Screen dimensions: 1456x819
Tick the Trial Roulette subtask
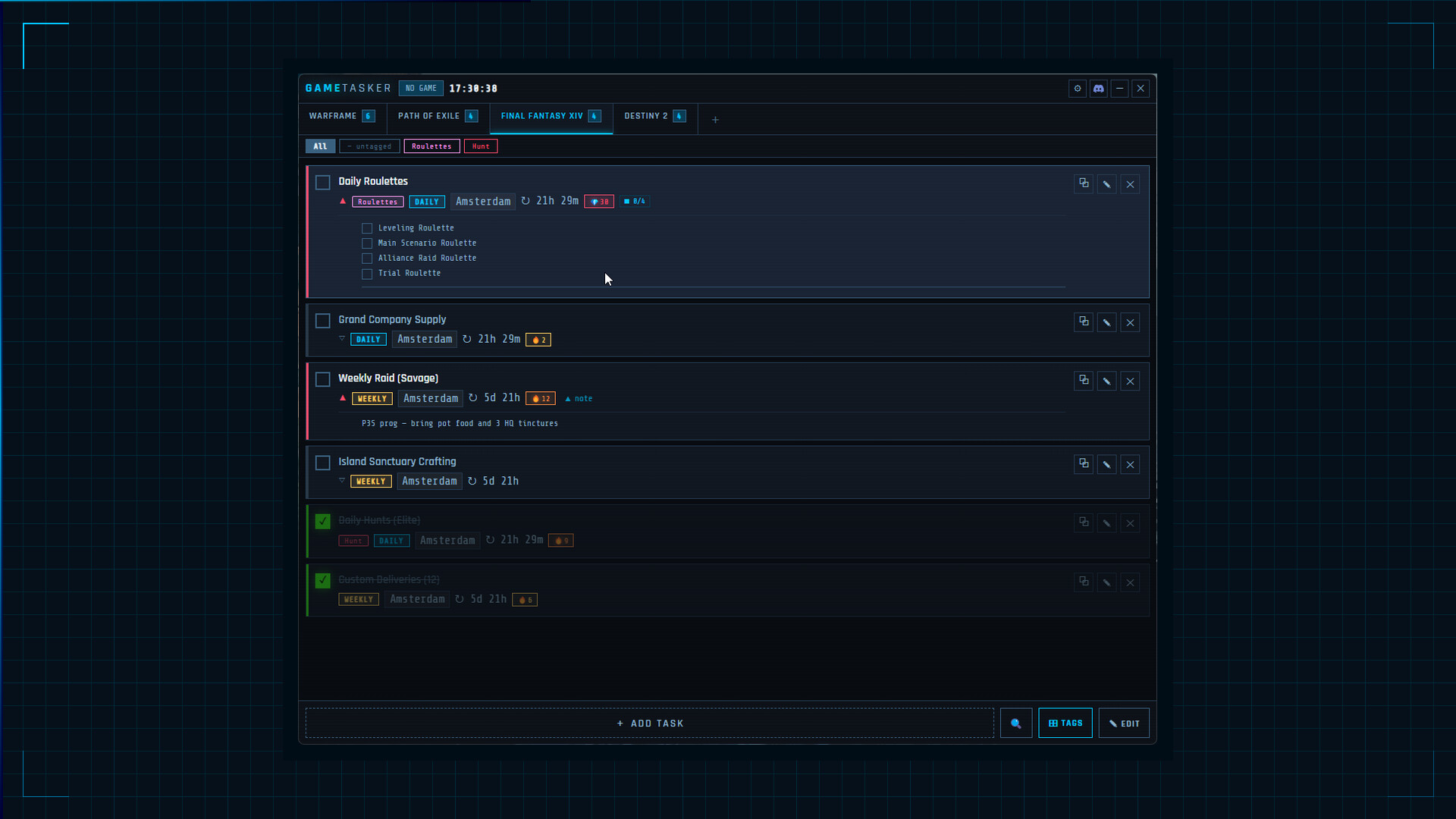[x=367, y=274]
